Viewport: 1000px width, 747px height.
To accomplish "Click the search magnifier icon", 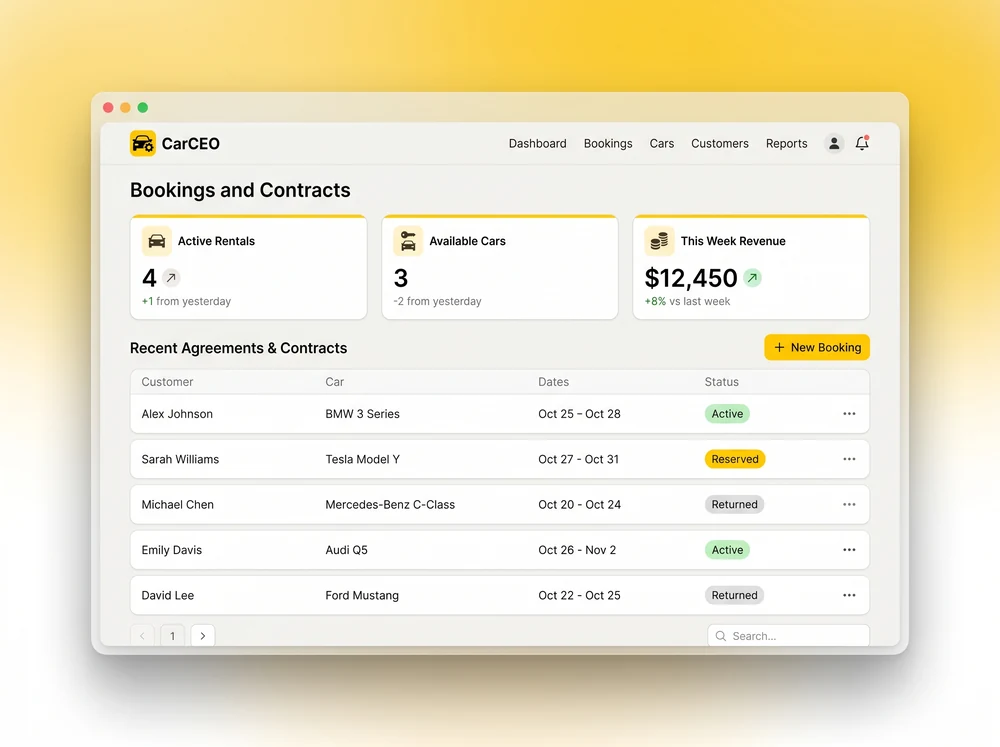I will (x=721, y=636).
